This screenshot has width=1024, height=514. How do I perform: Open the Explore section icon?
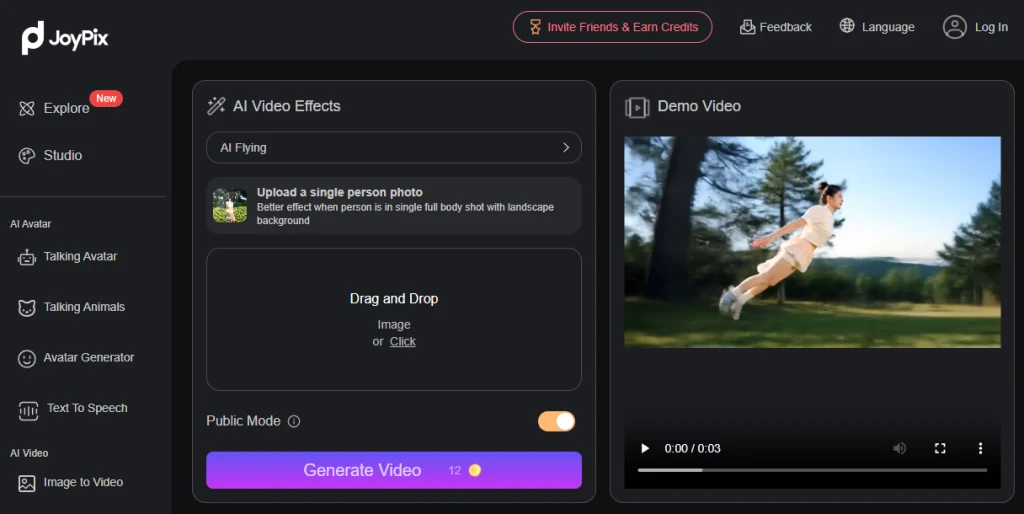tap(27, 108)
